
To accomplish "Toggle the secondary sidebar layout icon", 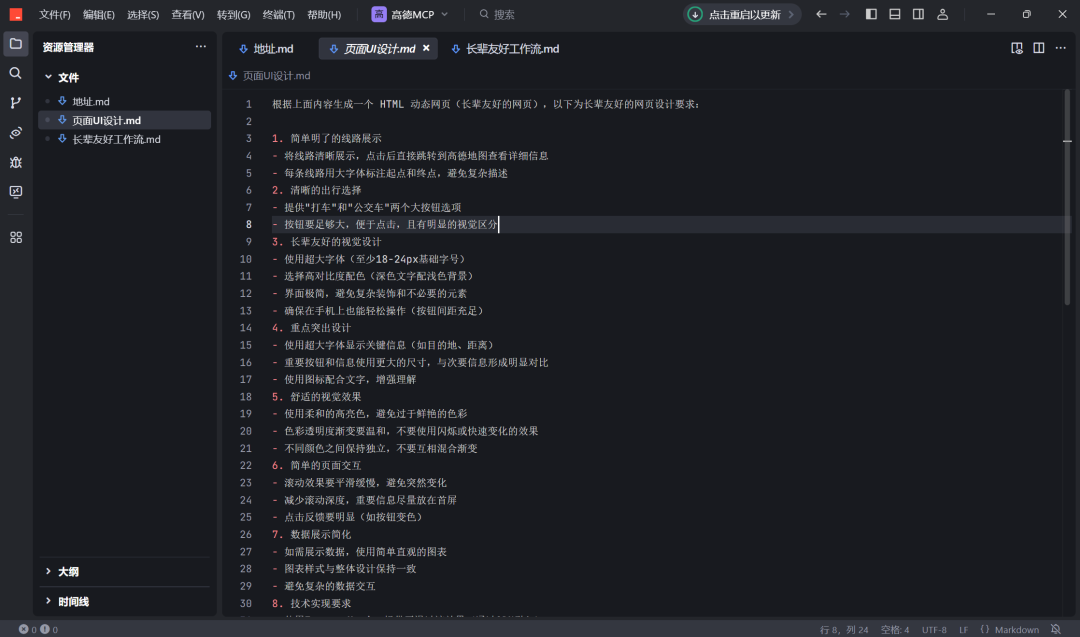I will (918, 14).
